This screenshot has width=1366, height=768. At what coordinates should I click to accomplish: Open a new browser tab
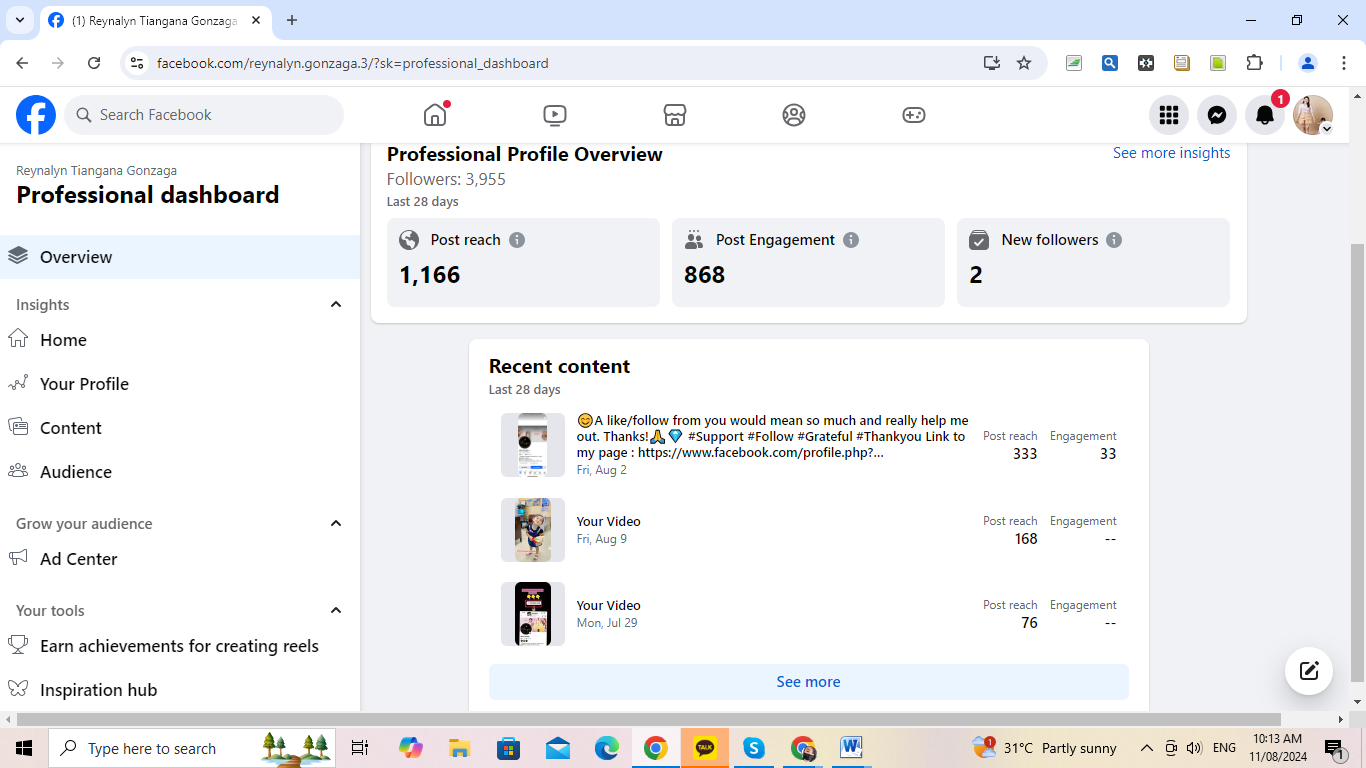pos(292,20)
